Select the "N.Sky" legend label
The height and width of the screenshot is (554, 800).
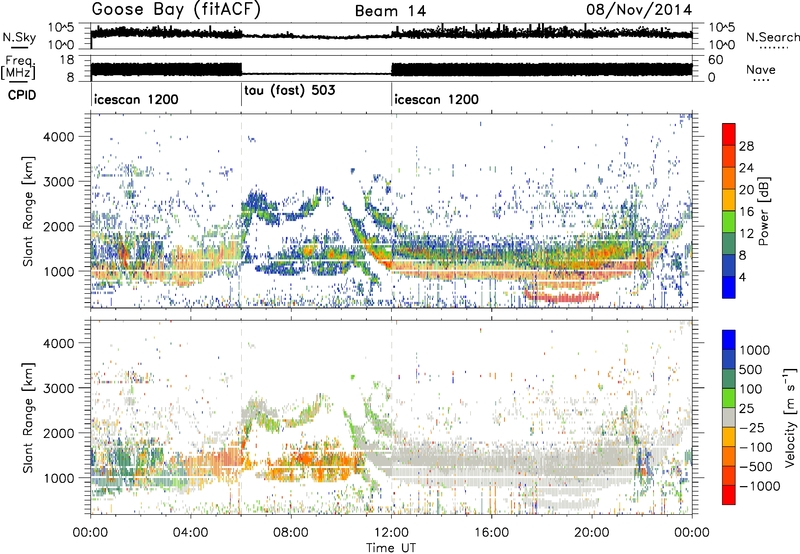point(19,37)
